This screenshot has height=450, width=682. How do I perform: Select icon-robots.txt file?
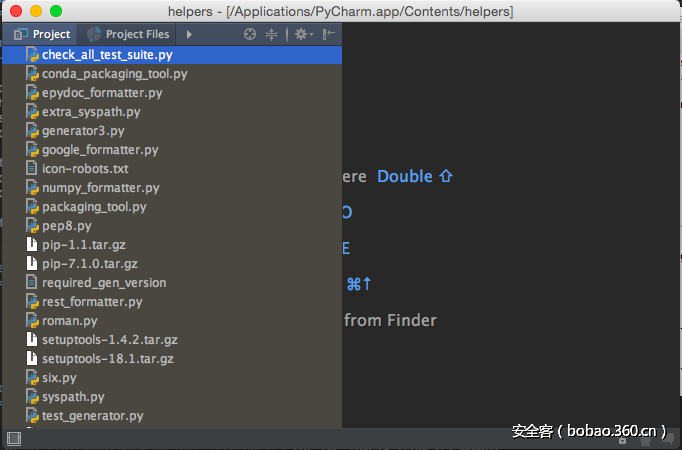click(172, 169)
